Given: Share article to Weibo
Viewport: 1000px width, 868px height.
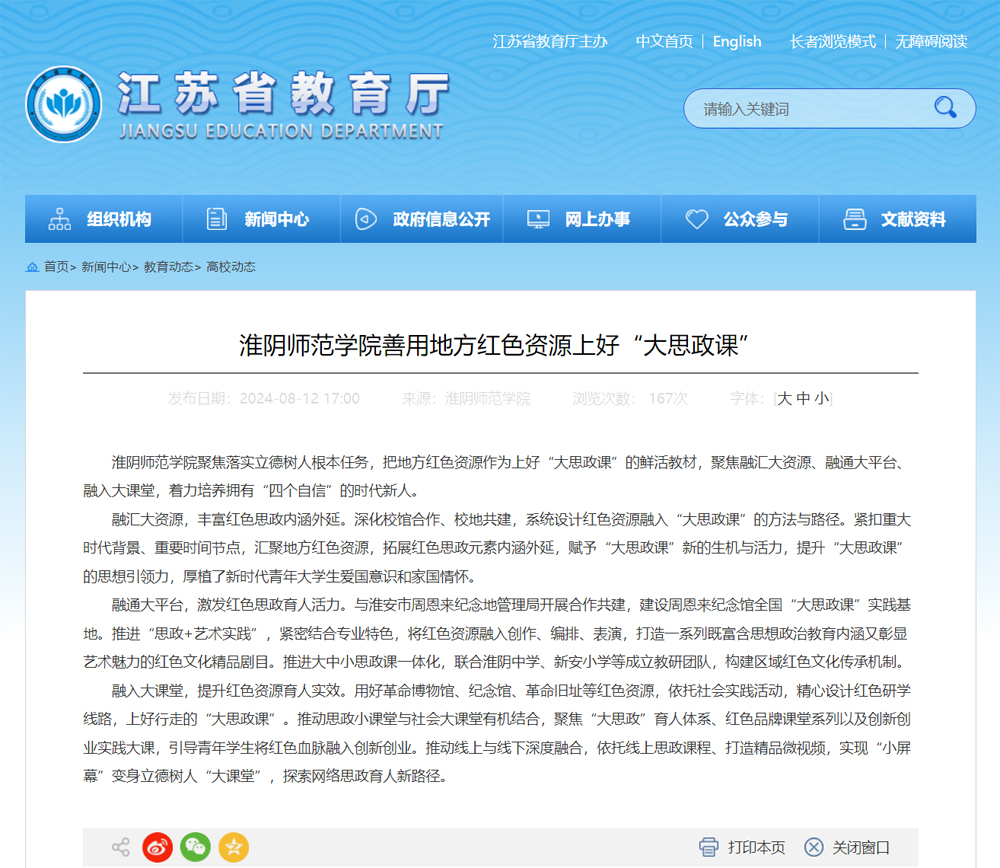Looking at the screenshot, I should point(158,847).
